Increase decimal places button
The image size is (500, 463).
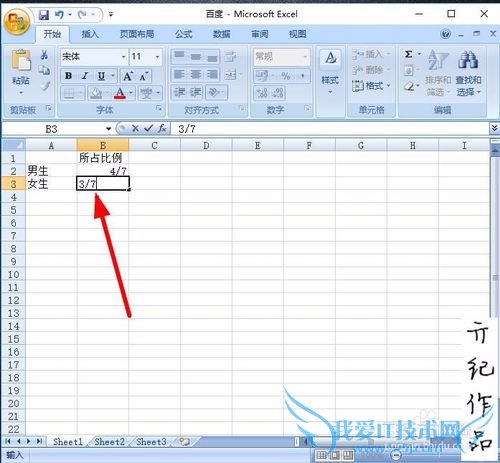(x=262, y=93)
